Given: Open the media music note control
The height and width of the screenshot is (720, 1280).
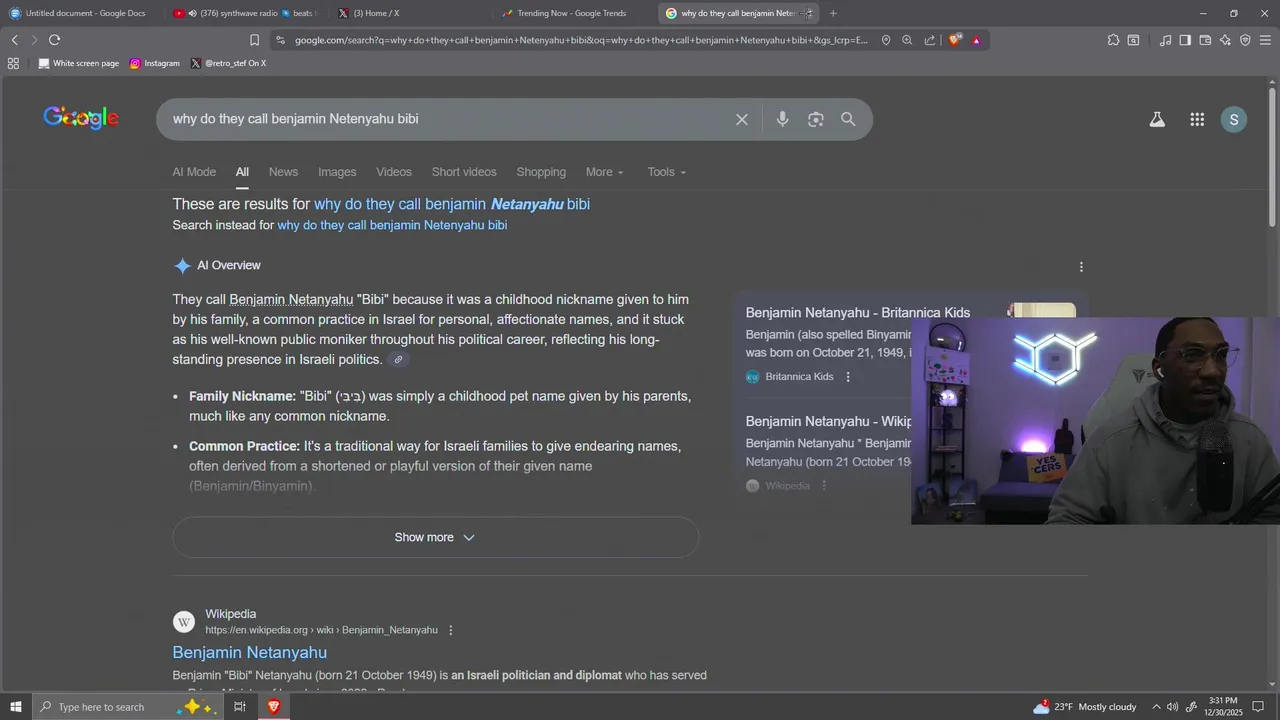Looking at the screenshot, I should point(1165,40).
